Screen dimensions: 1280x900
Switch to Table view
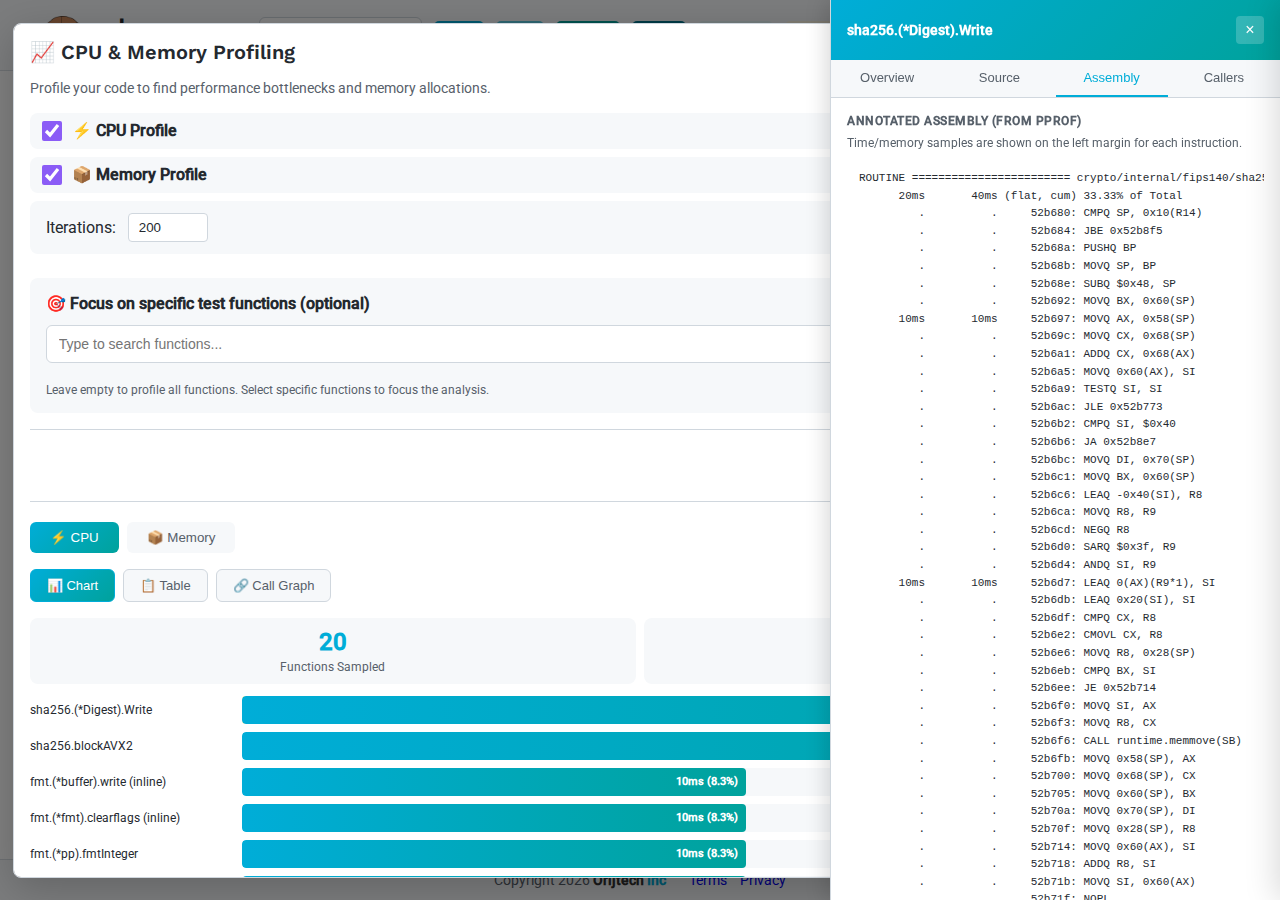tap(165, 586)
